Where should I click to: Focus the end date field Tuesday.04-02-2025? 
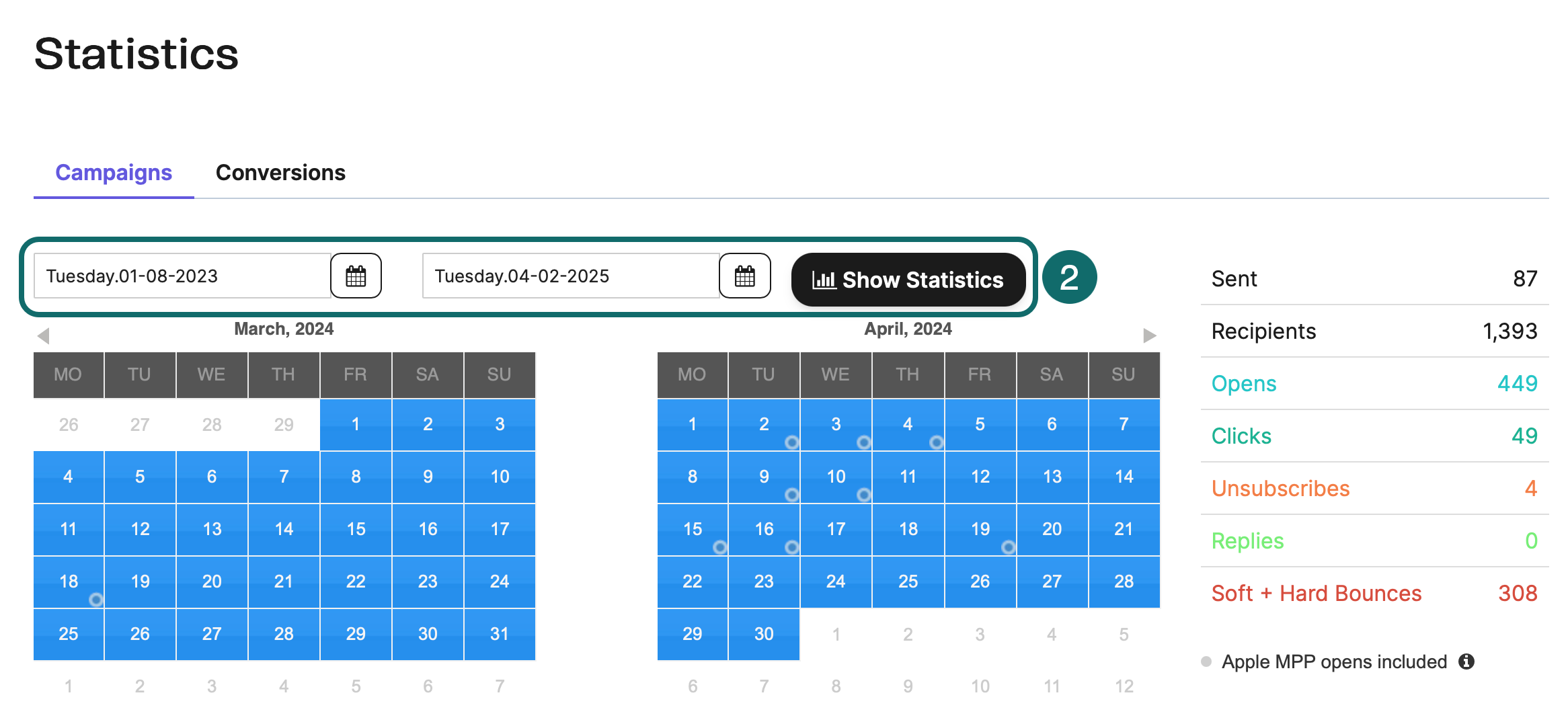pos(571,276)
